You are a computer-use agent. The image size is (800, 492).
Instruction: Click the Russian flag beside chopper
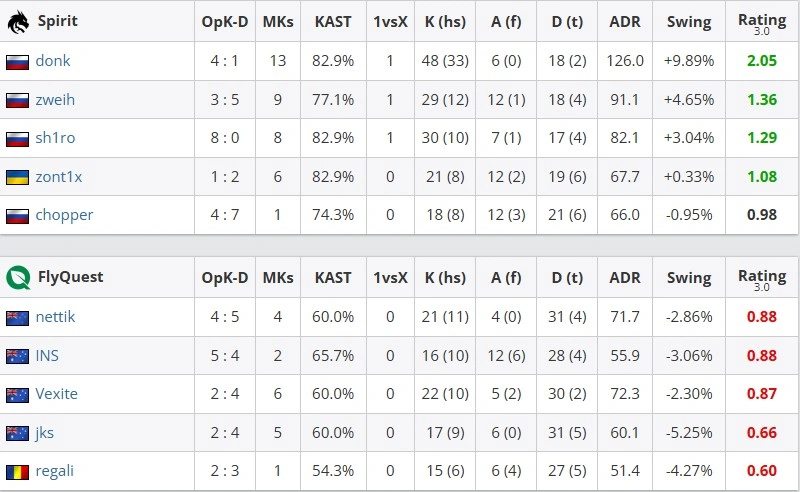click(17, 216)
